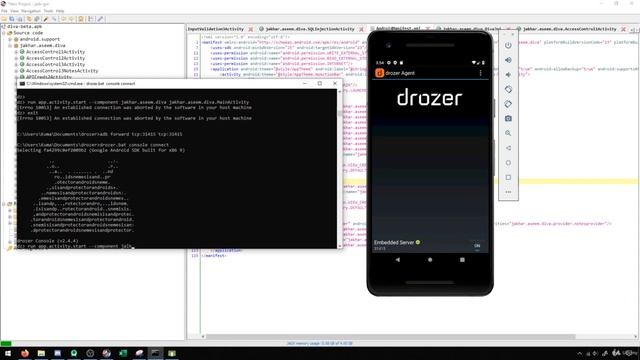This screenshot has width=640, height=360.
Task: Tap Android home button on phone screen
Action: (x=430, y=260)
